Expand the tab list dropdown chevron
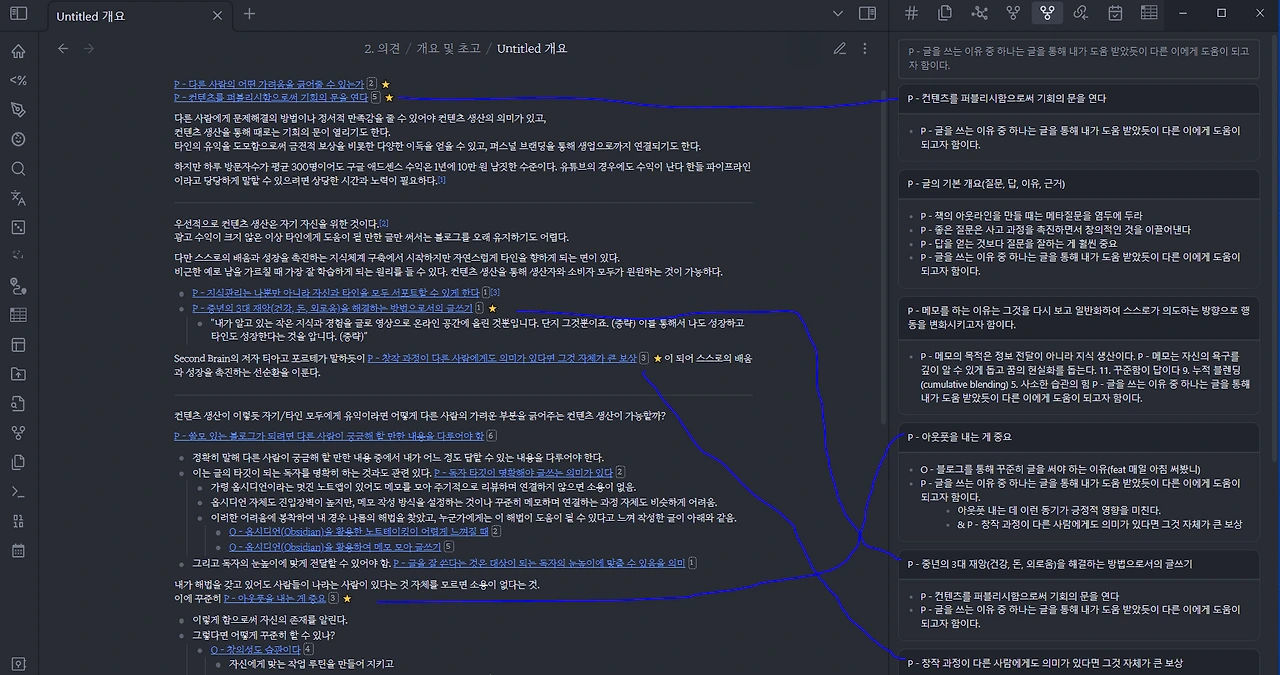Image resolution: width=1280 pixels, height=675 pixels. [x=839, y=14]
